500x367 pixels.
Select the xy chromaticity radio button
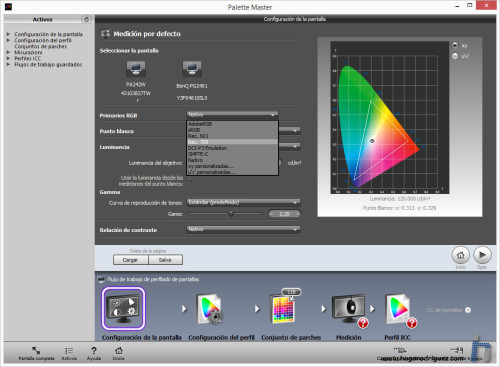click(455, 45)
